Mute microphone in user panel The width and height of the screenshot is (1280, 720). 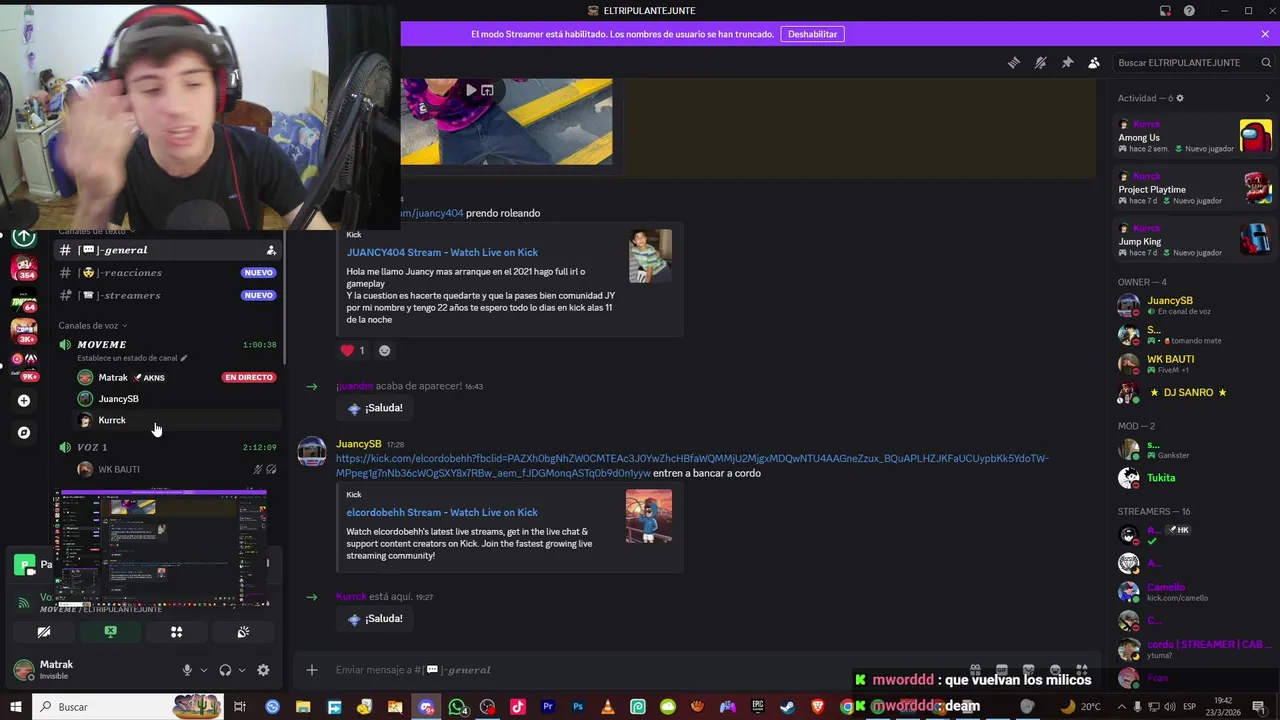tap(187, 670)
